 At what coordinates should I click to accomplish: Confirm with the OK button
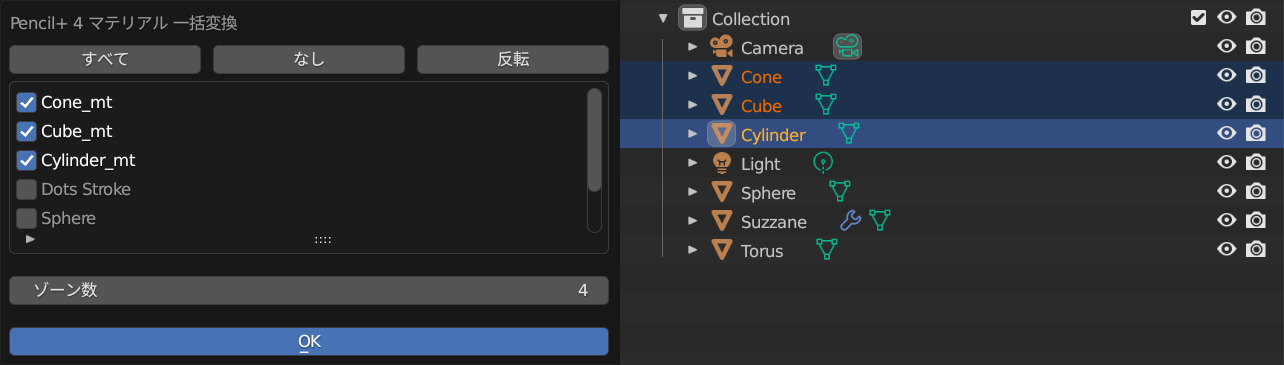[x=309, y=341]
